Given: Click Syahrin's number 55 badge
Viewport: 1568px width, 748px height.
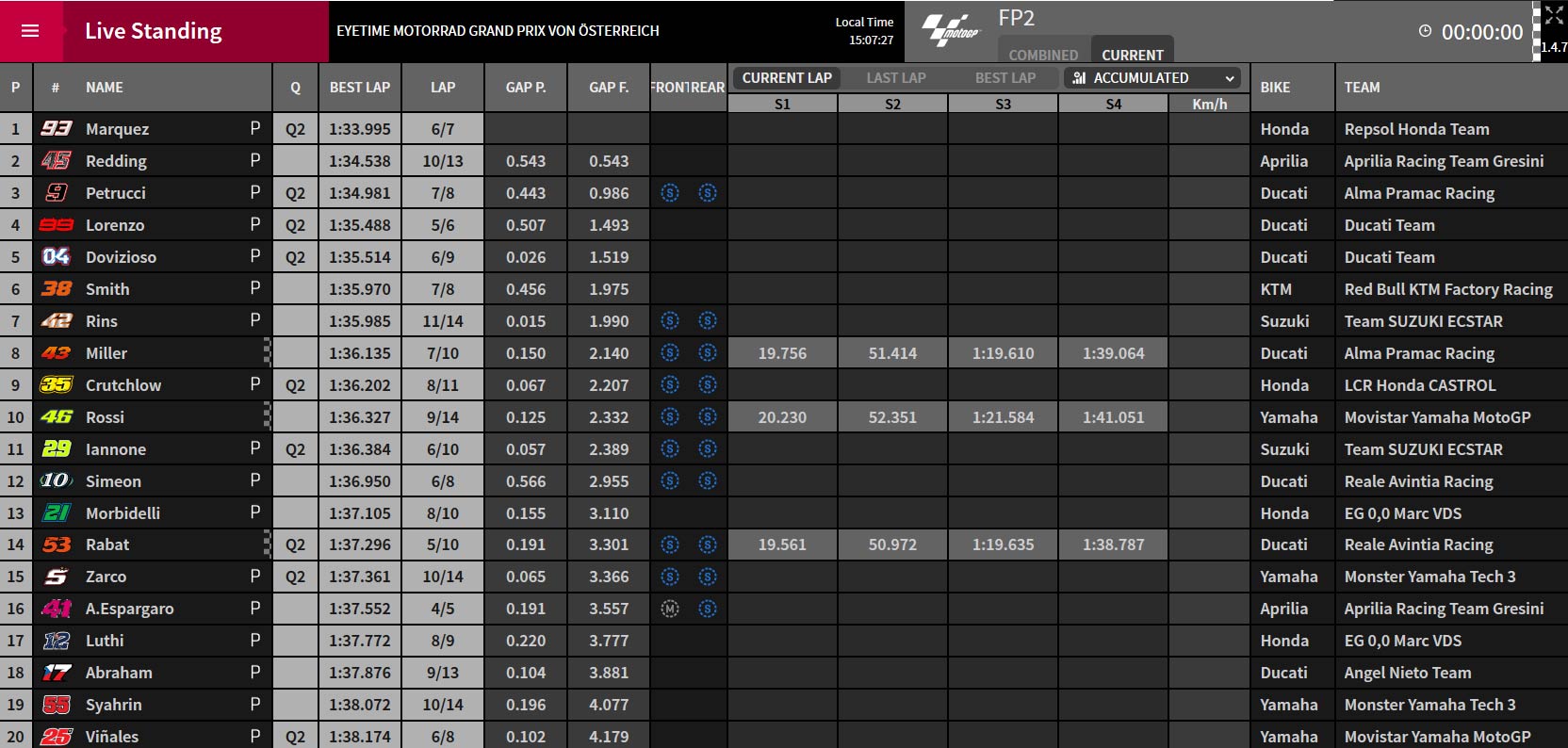Looking at the screenshot, I should point(57,705).
